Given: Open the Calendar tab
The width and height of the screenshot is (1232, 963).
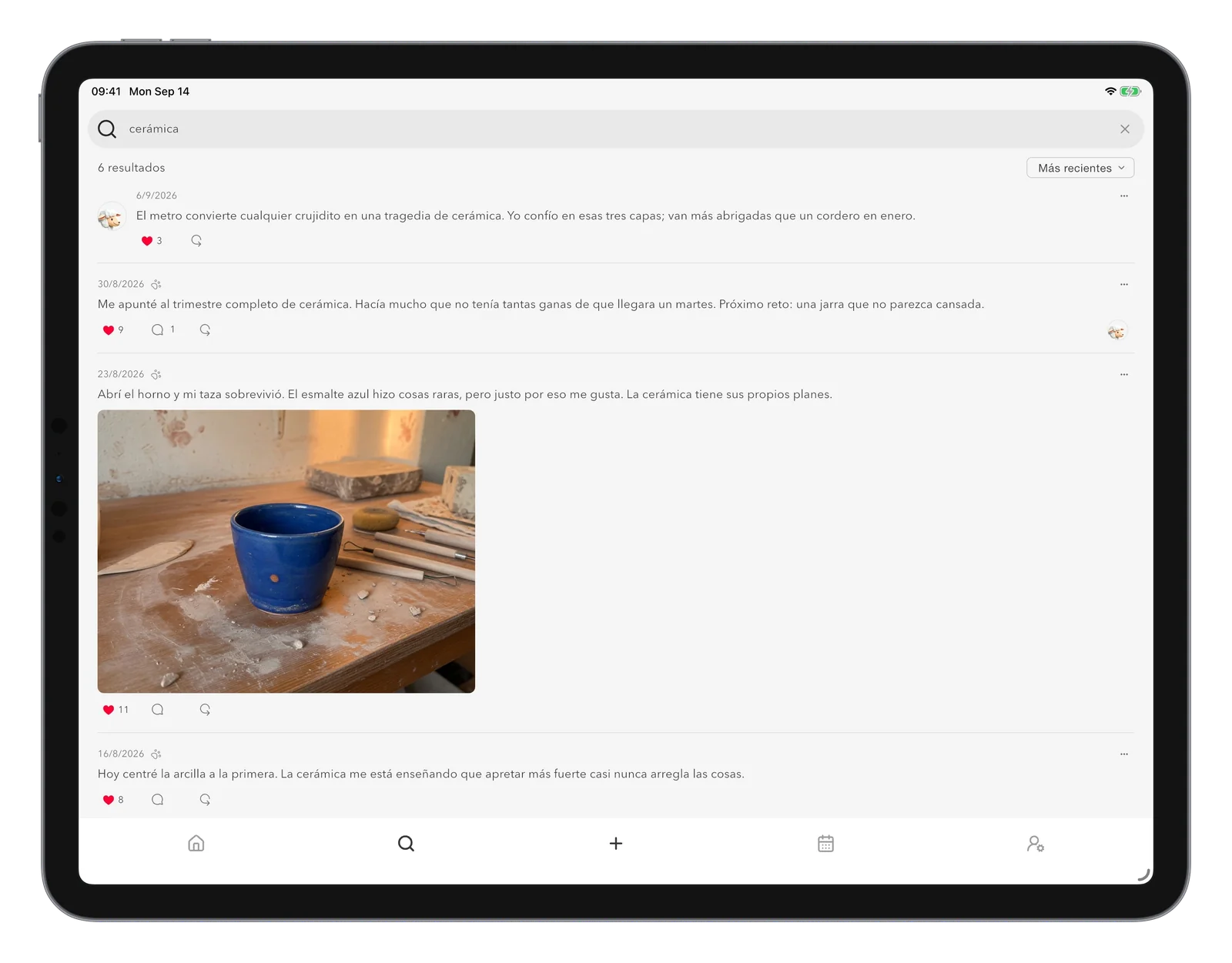Looking at the screenshot, I should point(825,844).
